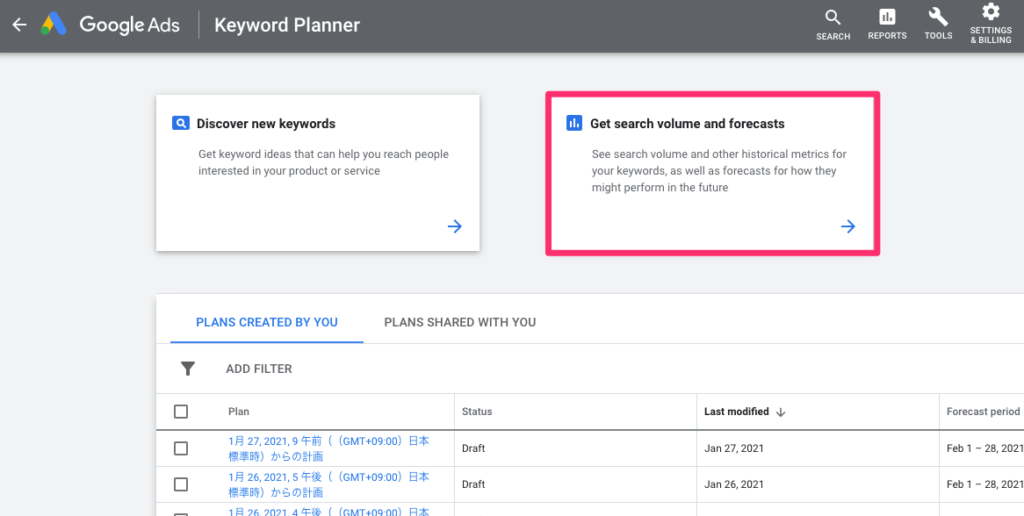This screenshot has width=1024, height=516.
Task: Open the Reports menu icon
Action: point(887,25)
